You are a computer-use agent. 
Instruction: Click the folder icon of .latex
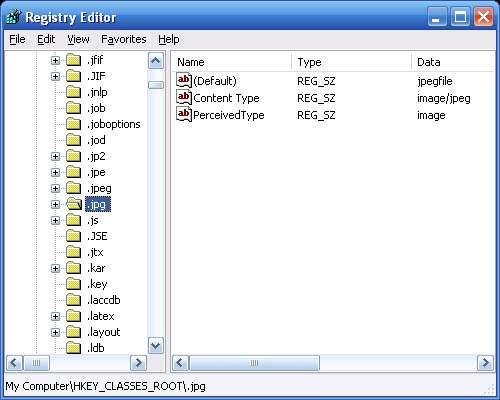[x=74, y=316]
